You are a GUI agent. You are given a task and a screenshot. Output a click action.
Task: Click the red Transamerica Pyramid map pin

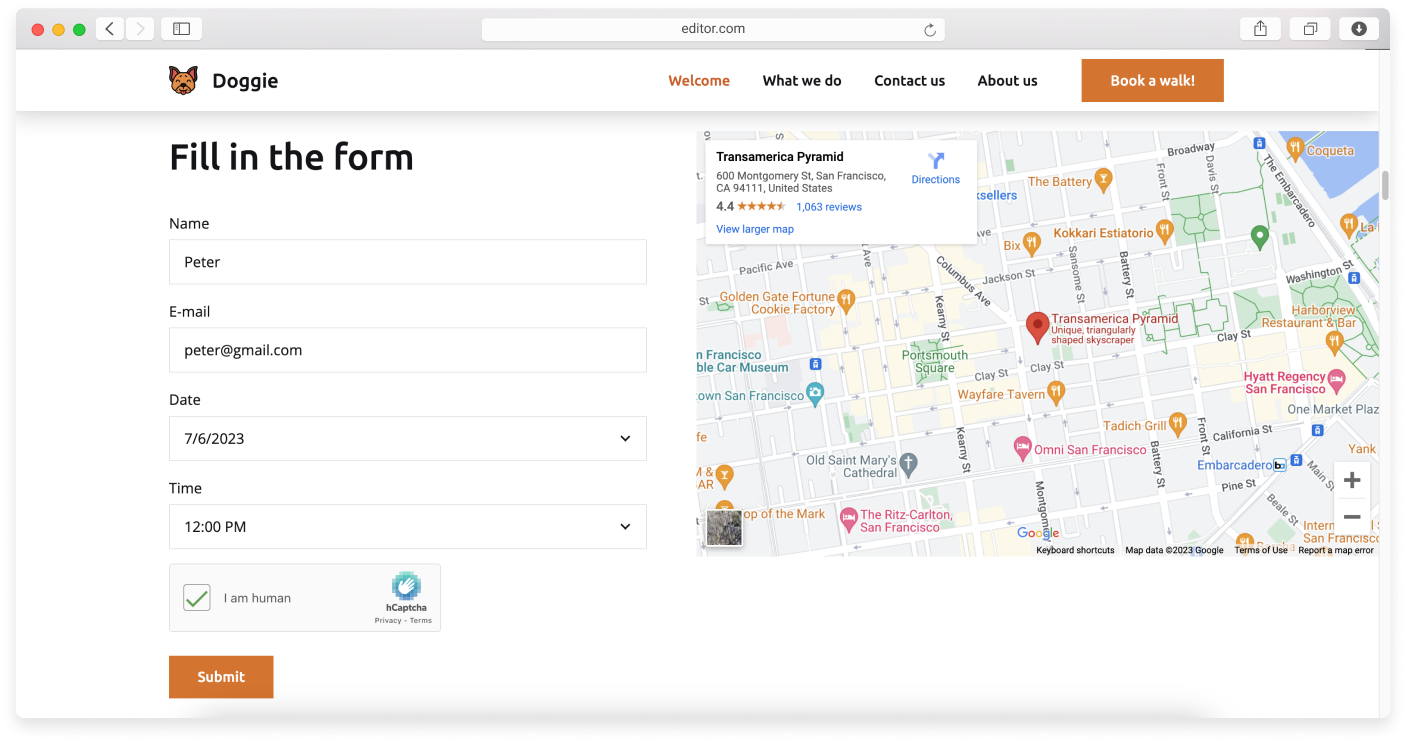[x=1038, y=328]
